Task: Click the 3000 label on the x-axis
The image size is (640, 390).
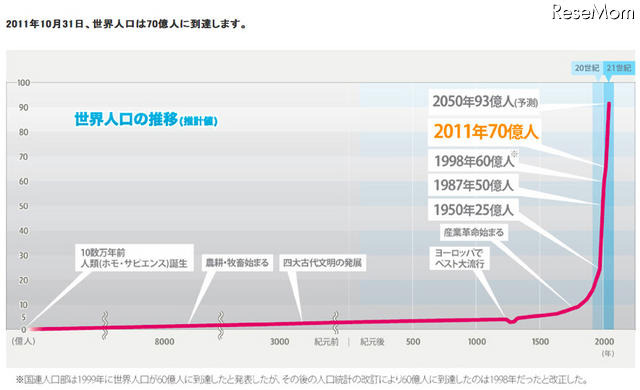Action: click(280, 341)
